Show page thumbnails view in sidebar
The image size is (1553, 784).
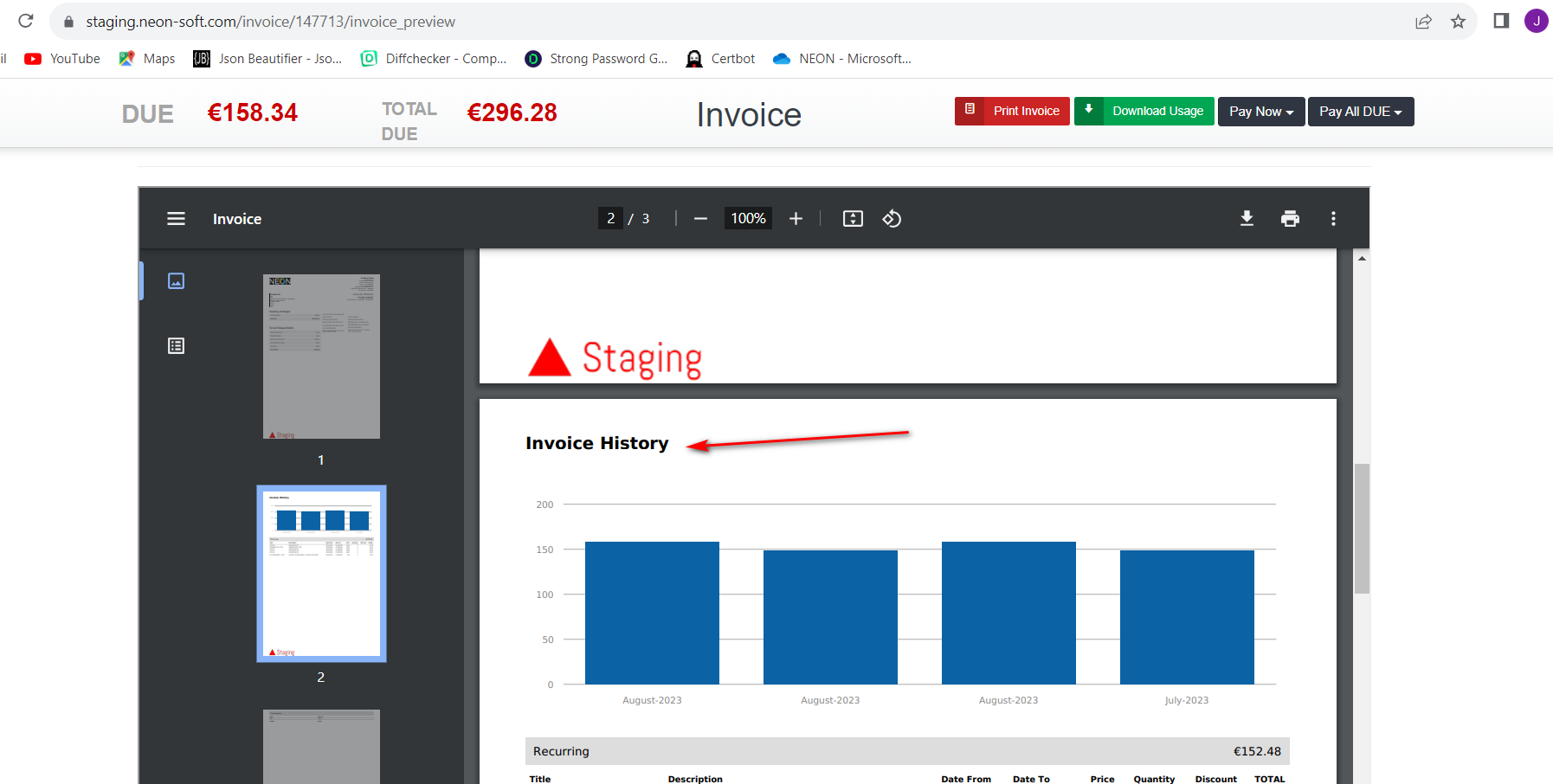pos(176,281)
